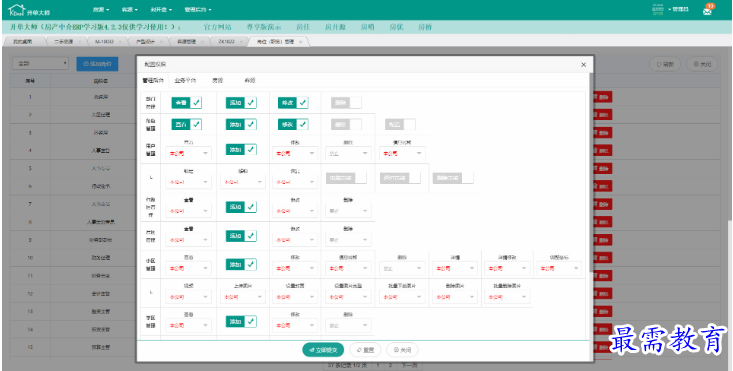Click 关闭 button at page top right

[x=702, y=64]
